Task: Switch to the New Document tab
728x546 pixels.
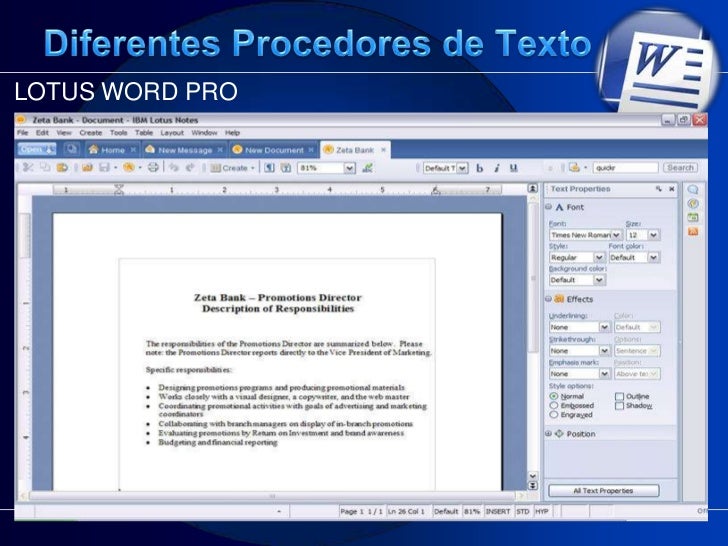Action: pos(274,150)
